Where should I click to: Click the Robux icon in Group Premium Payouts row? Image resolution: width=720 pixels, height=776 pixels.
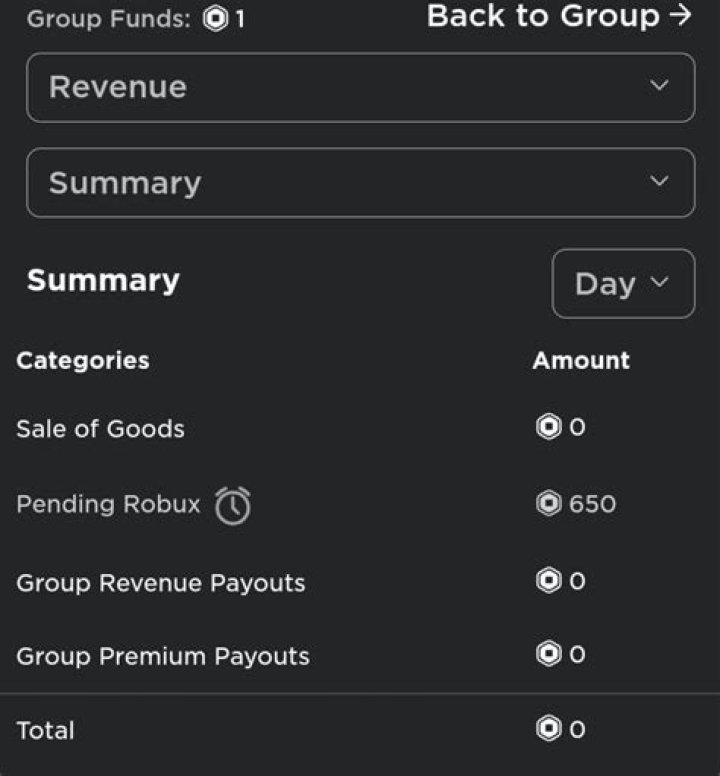(x=549, y=654)
